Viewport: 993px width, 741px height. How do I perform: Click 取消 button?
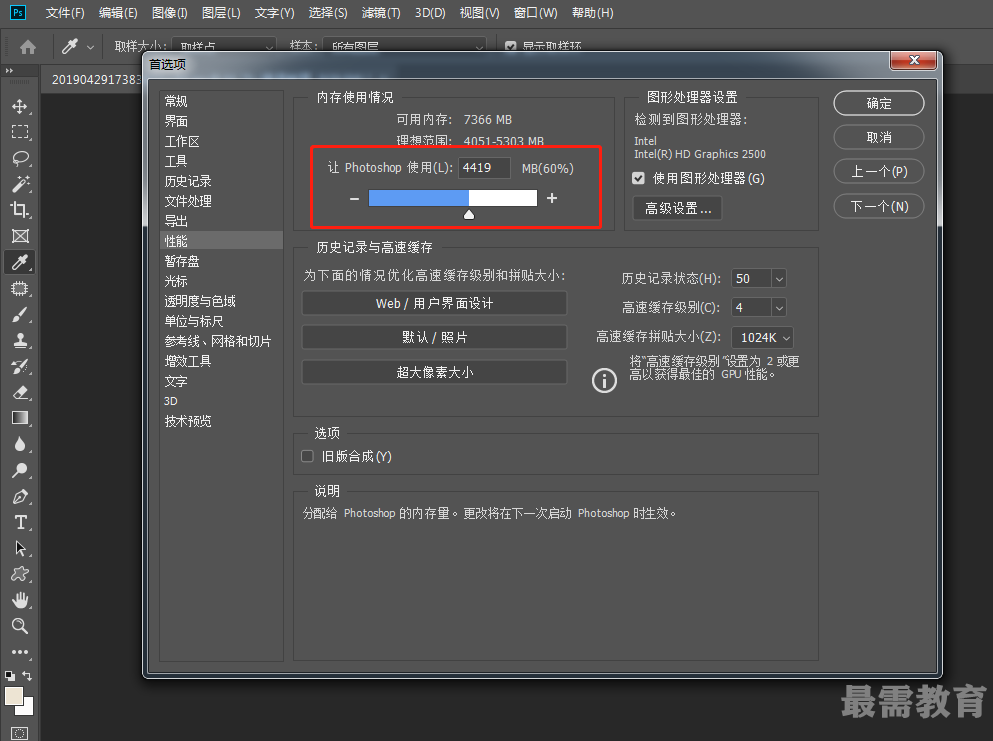878,137
